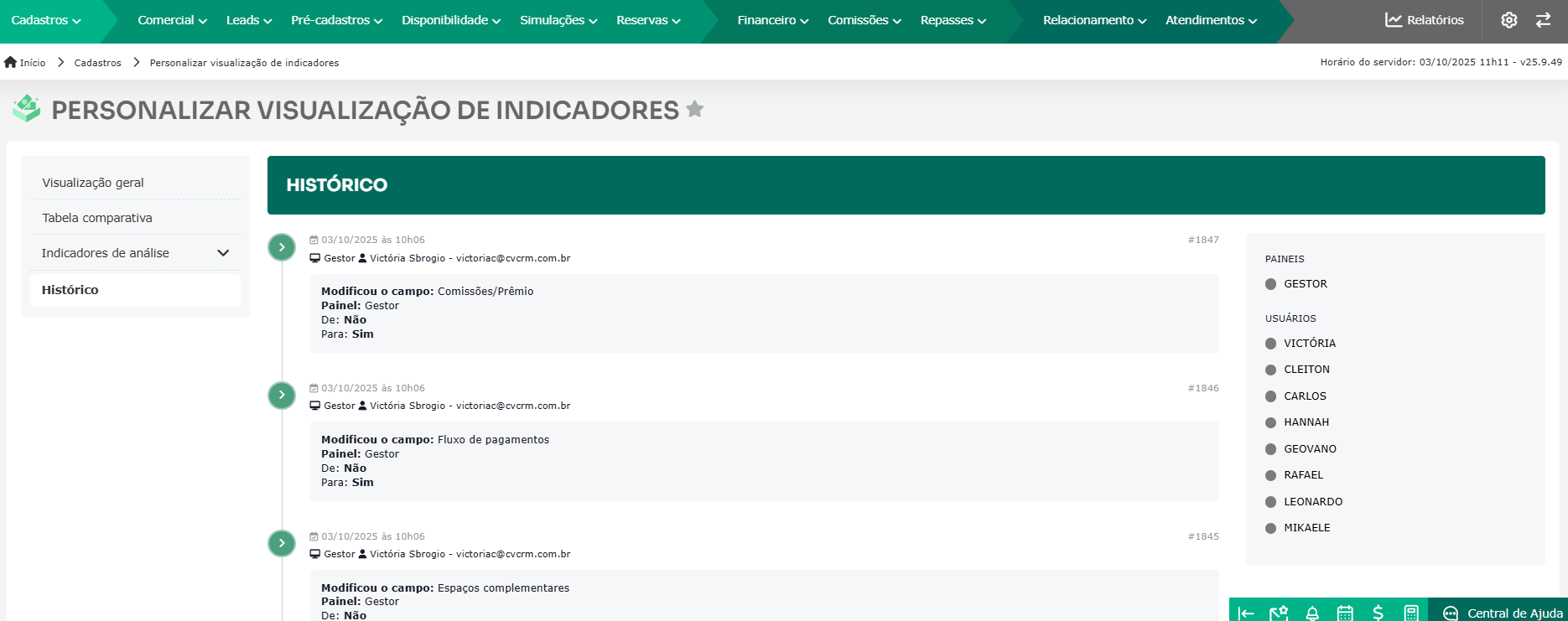Open calendar icon in bottom toolbar

click(x=1345, y=613)
